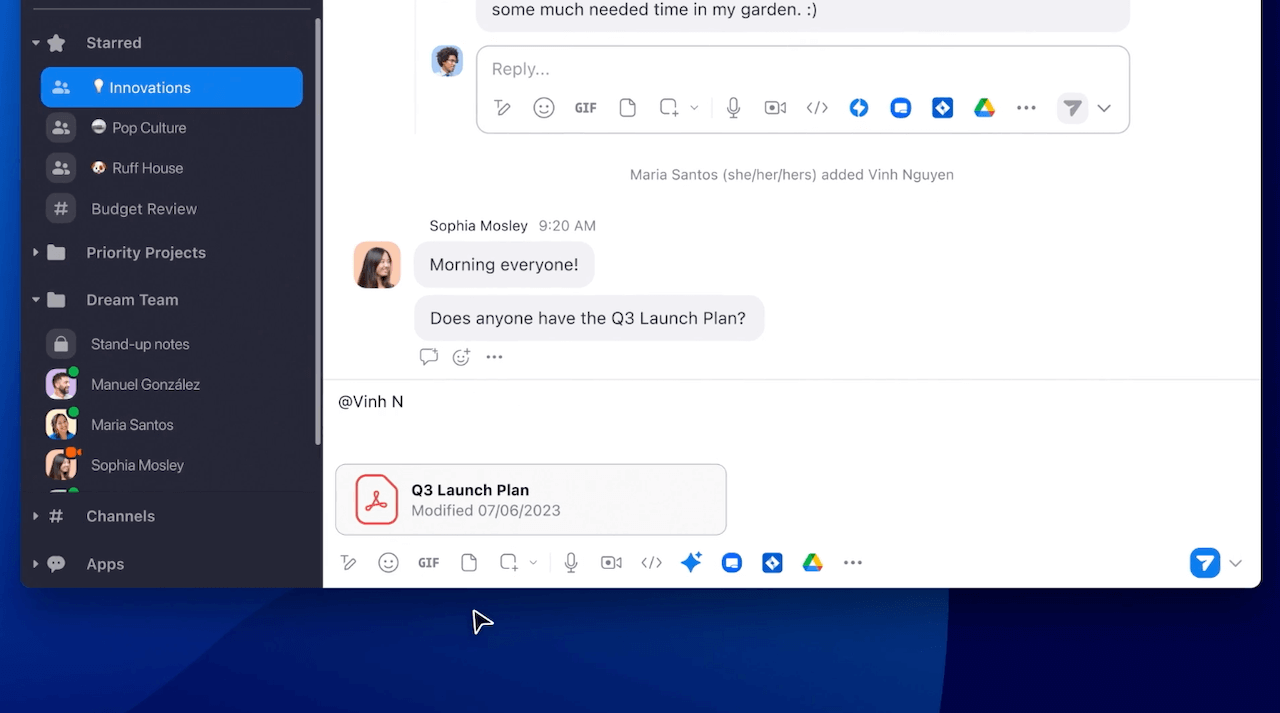The image size is (1280, 713).
Task: Open Google Drive in reply box
Action: [x=985, y=108]
